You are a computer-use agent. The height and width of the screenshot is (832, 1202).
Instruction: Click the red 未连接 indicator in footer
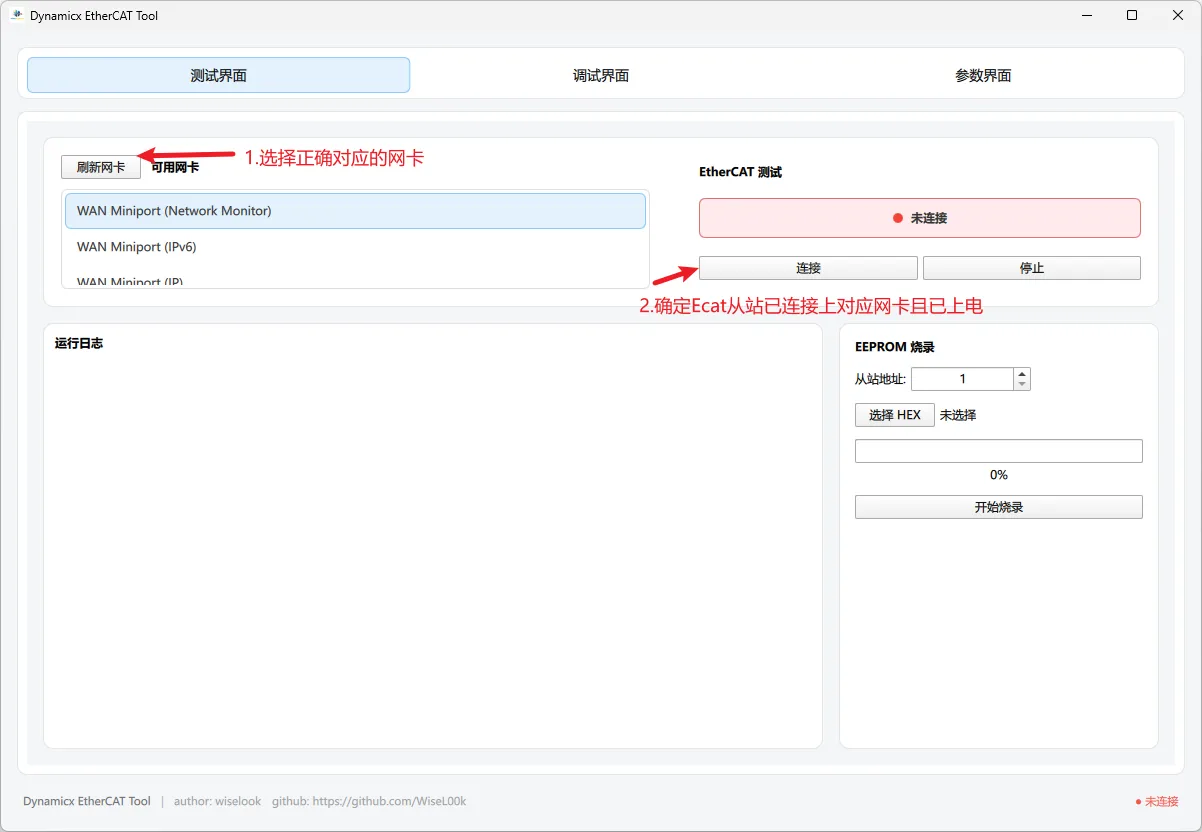[1157, 801]
